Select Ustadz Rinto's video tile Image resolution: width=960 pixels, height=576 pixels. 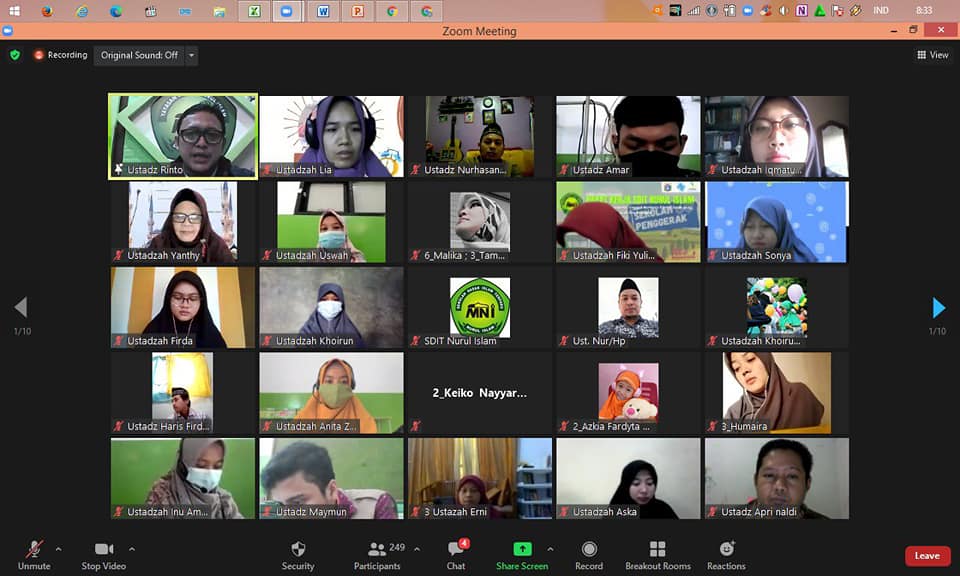click(x=183, y=136)
